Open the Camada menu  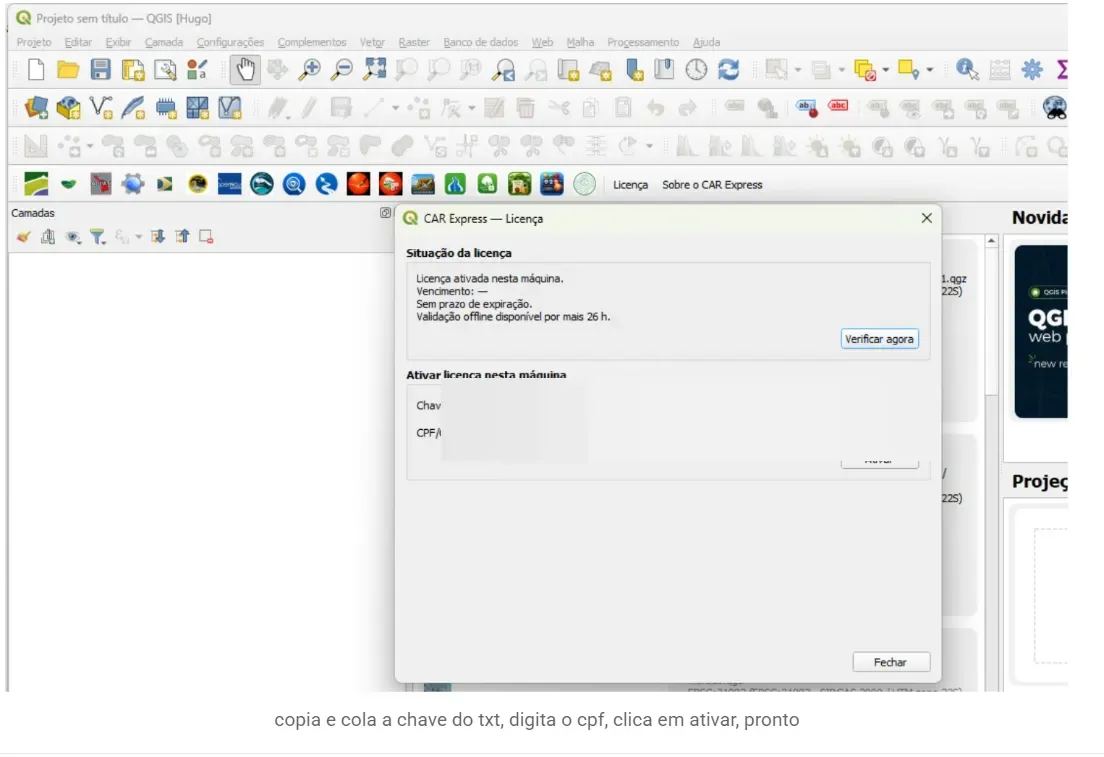click(x=163, y=42)
